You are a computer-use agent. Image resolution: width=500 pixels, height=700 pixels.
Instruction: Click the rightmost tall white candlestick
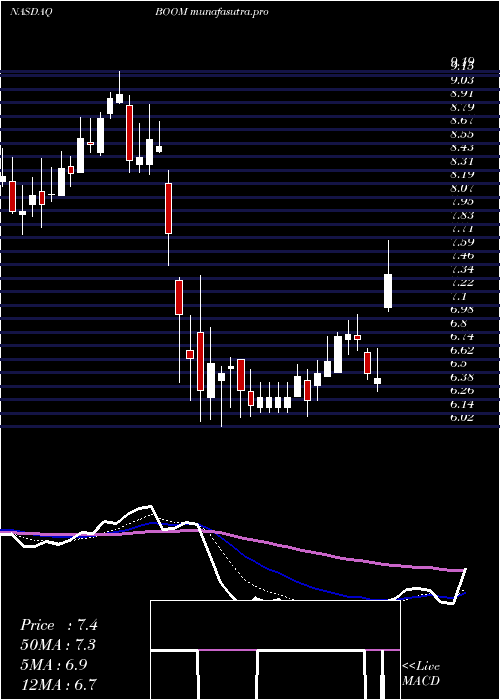click(388, 291)
